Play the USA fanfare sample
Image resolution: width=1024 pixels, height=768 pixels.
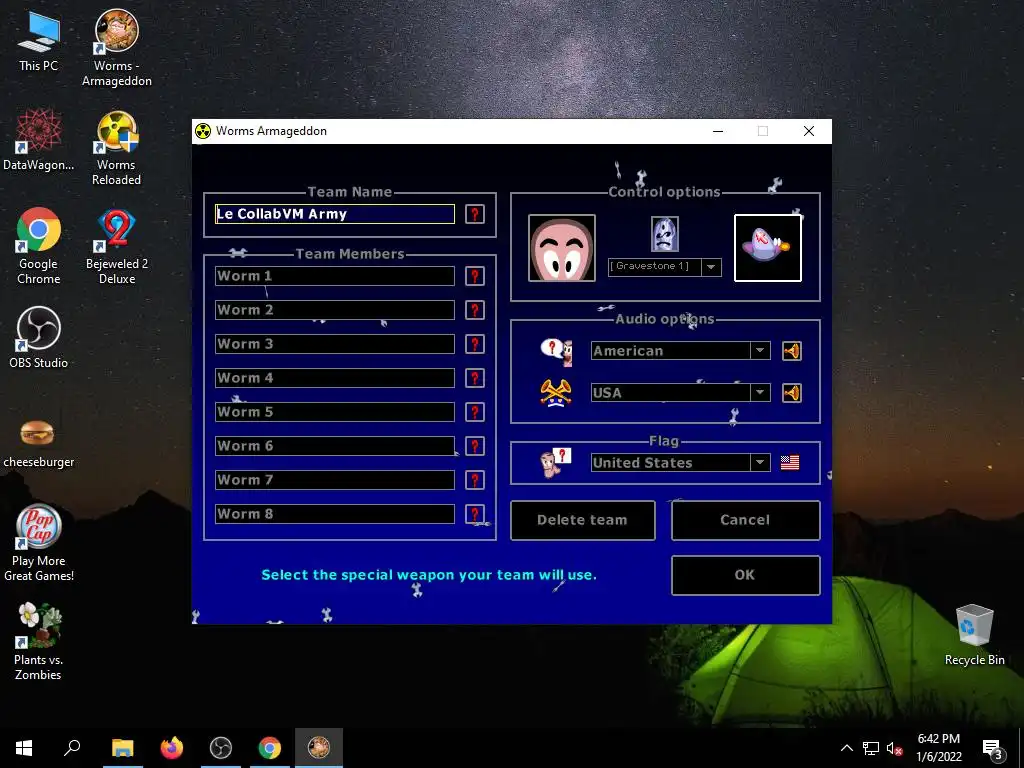(792, 393)
